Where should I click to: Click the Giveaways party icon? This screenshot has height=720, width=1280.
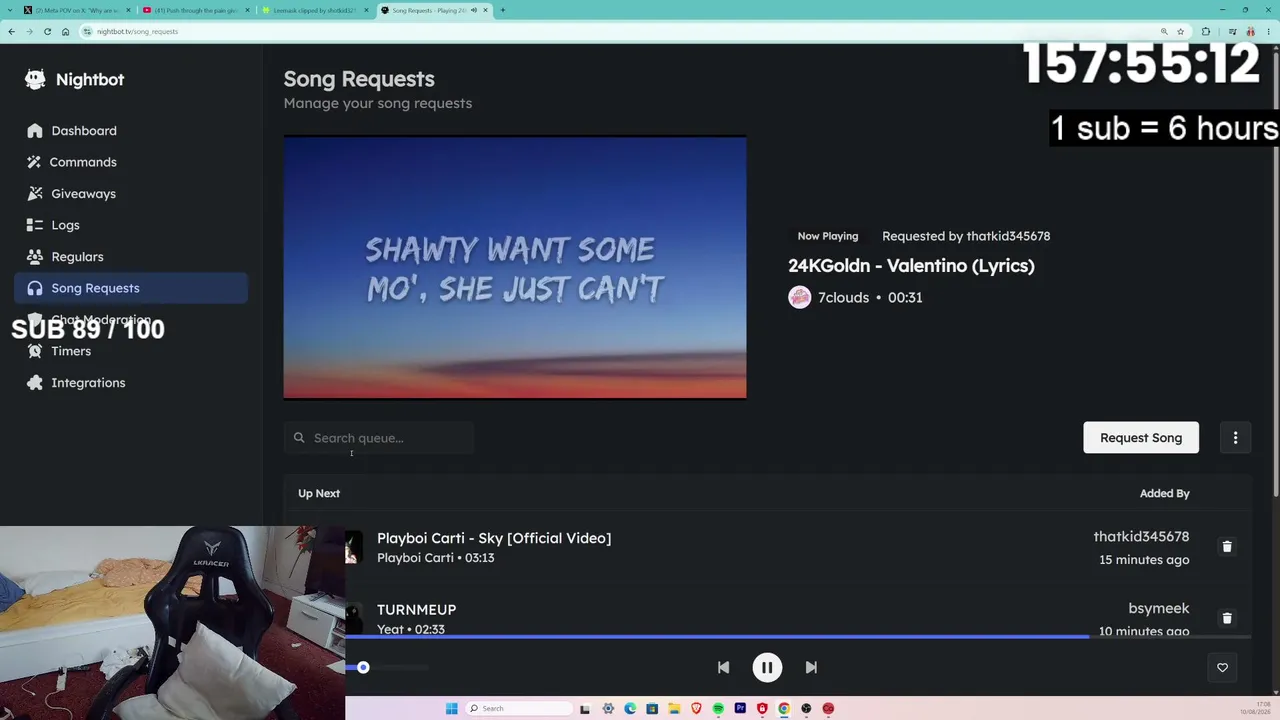click(35, 194)
